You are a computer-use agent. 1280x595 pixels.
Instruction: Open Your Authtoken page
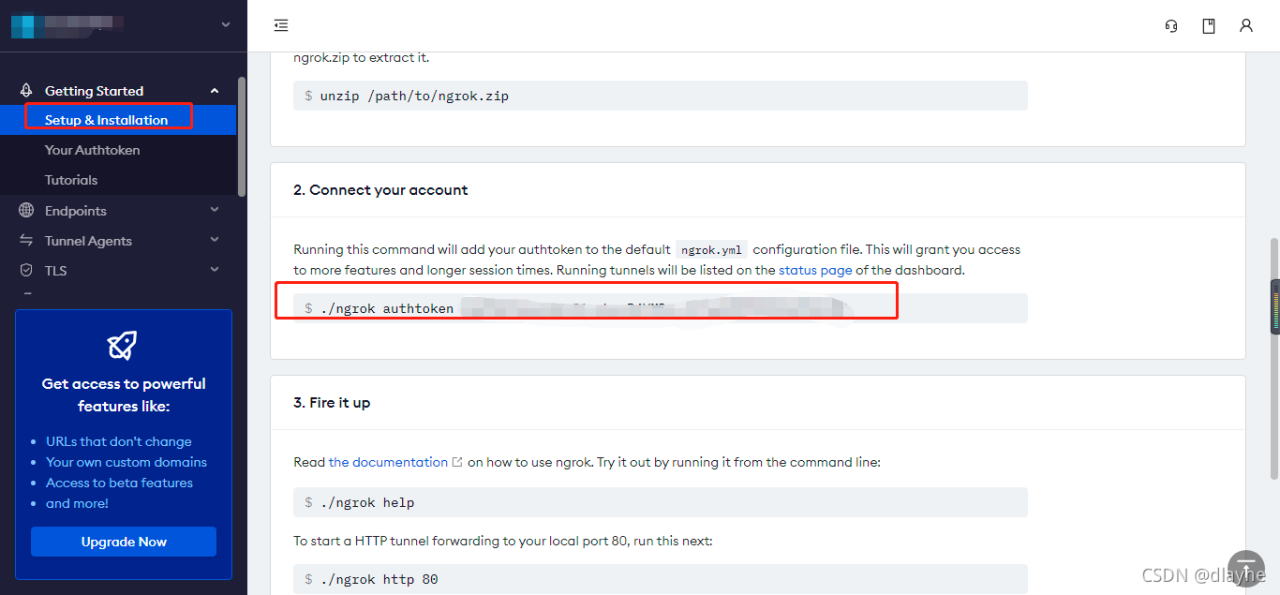point(92,150)
